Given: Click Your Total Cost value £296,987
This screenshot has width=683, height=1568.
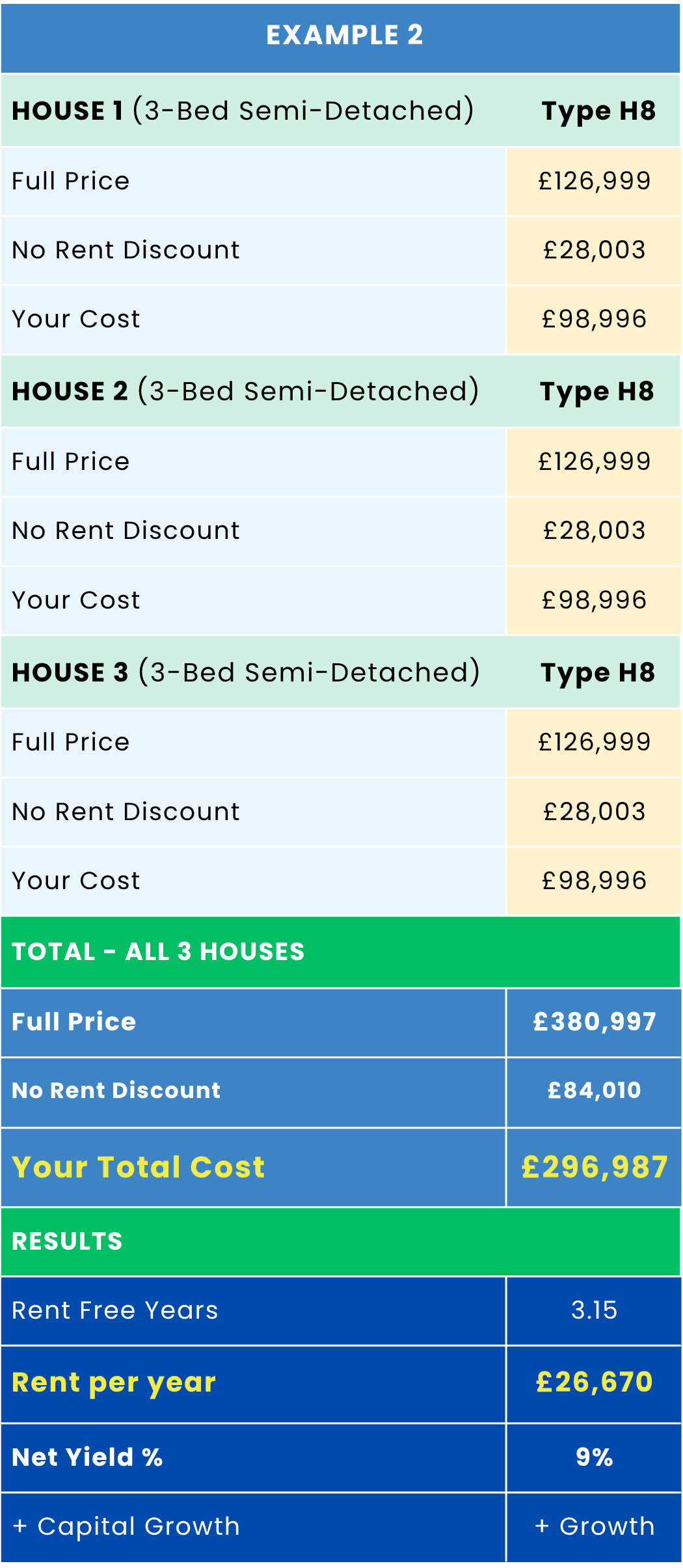Looking at the screenshot, I should pyautogui.click(x=594, y=1167).
